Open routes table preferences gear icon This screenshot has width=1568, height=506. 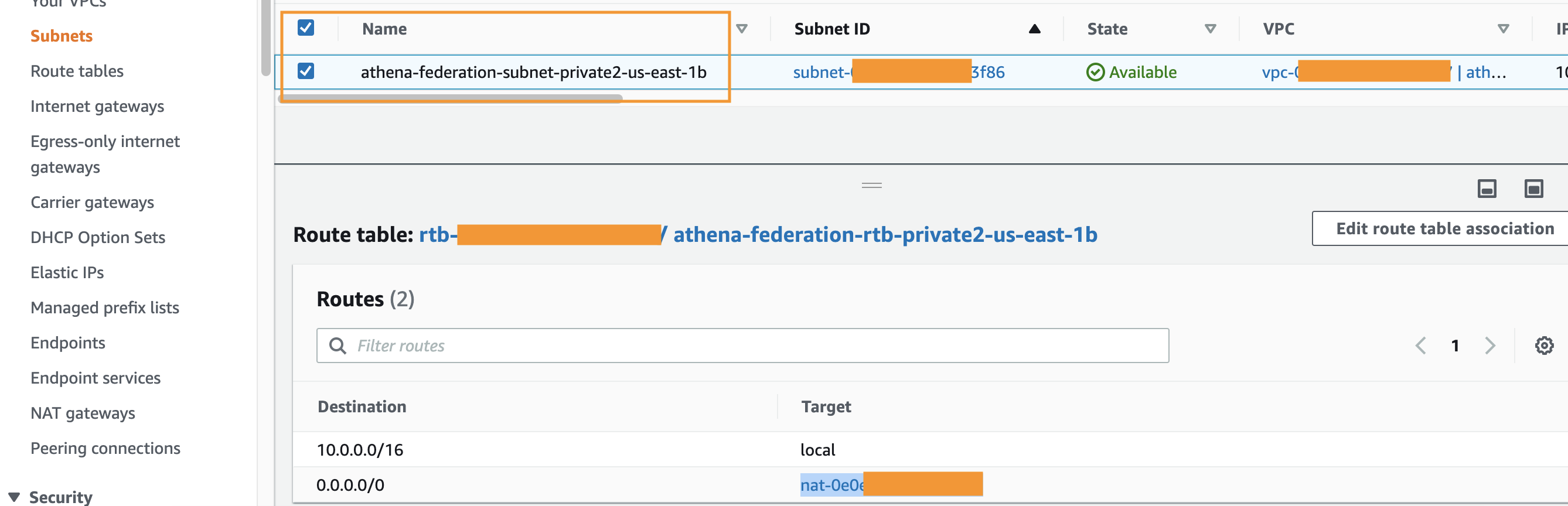(1543, 346)
